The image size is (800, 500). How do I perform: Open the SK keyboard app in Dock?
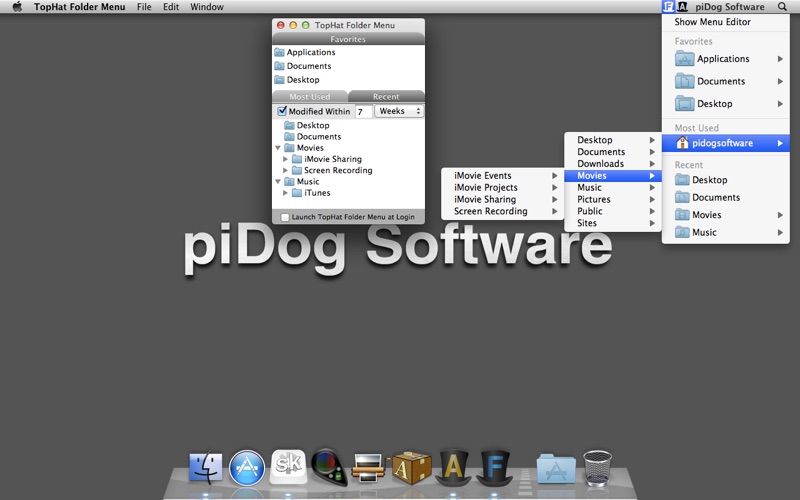288,466
